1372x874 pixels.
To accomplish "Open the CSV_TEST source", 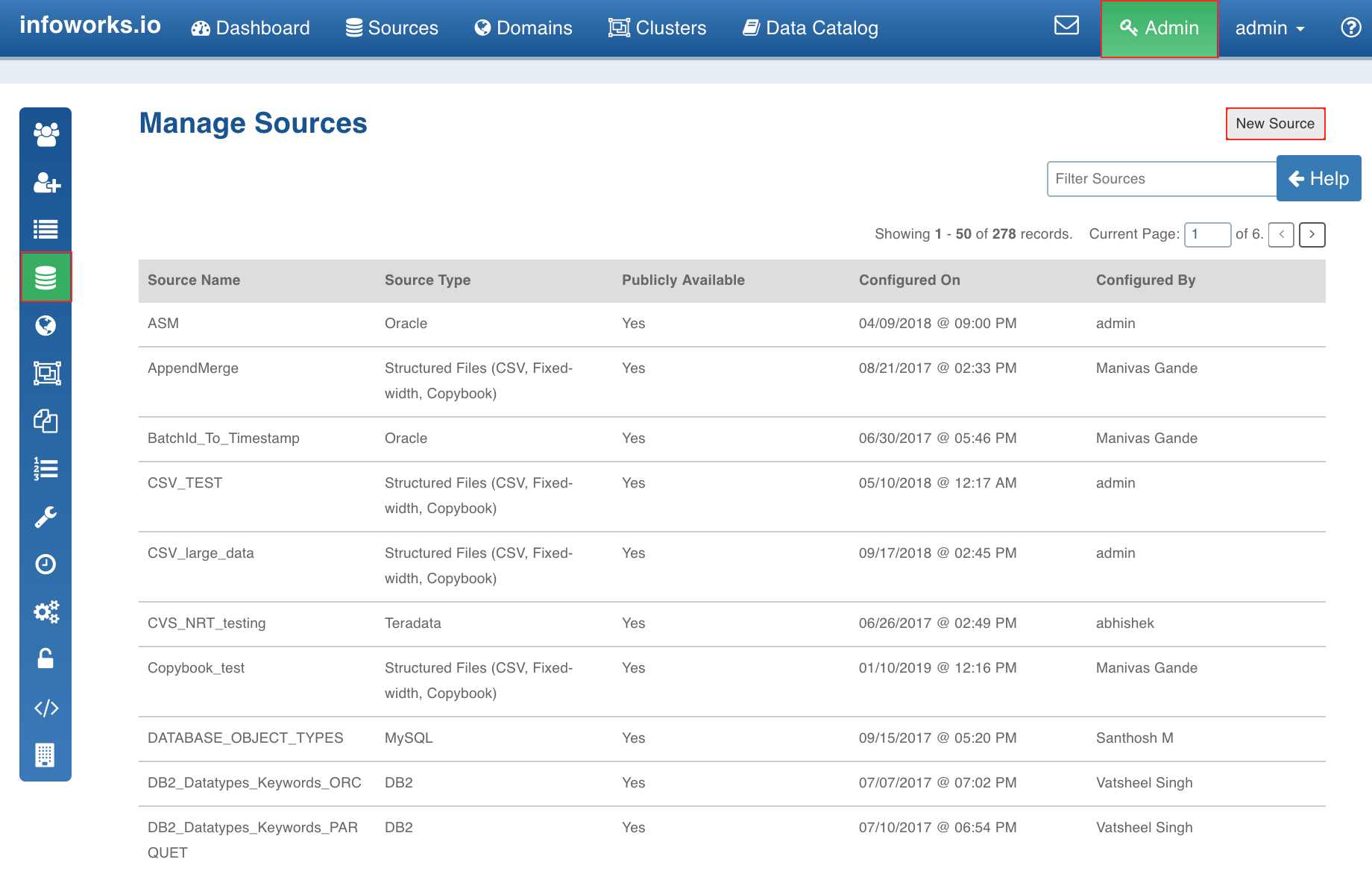I will 185,483.
